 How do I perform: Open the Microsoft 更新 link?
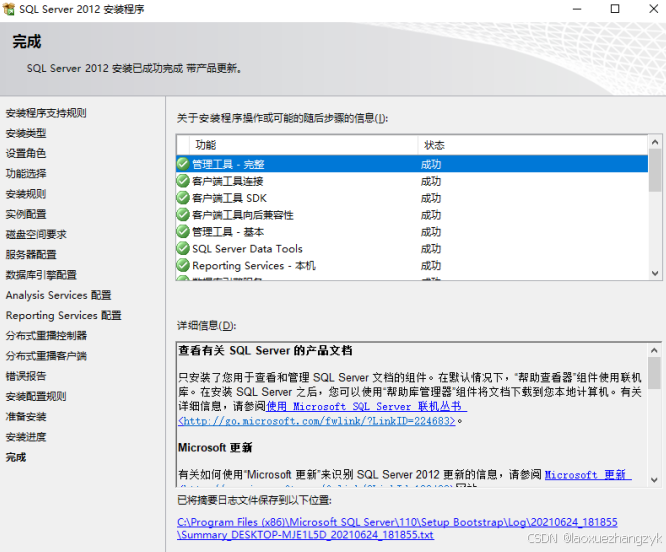tap(588, 474)
